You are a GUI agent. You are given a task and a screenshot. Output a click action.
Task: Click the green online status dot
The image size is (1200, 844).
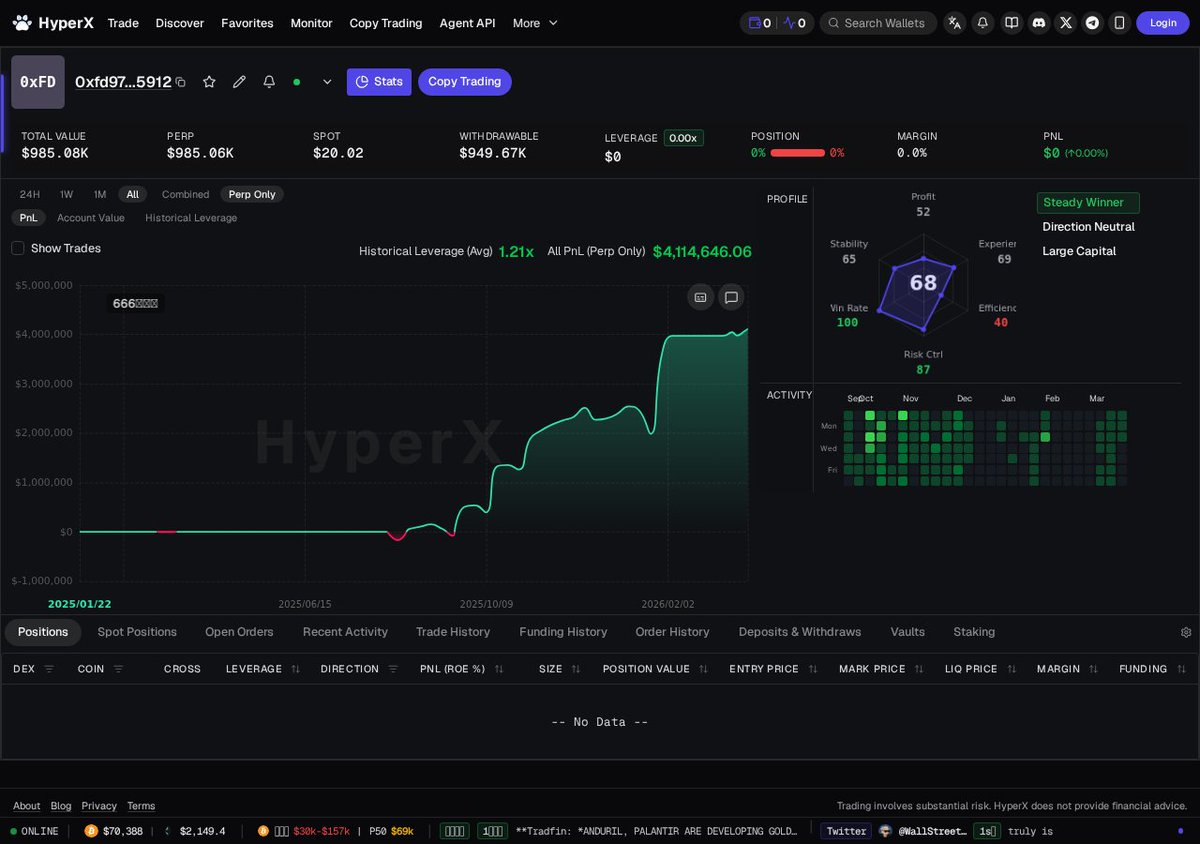coord(297,82)
